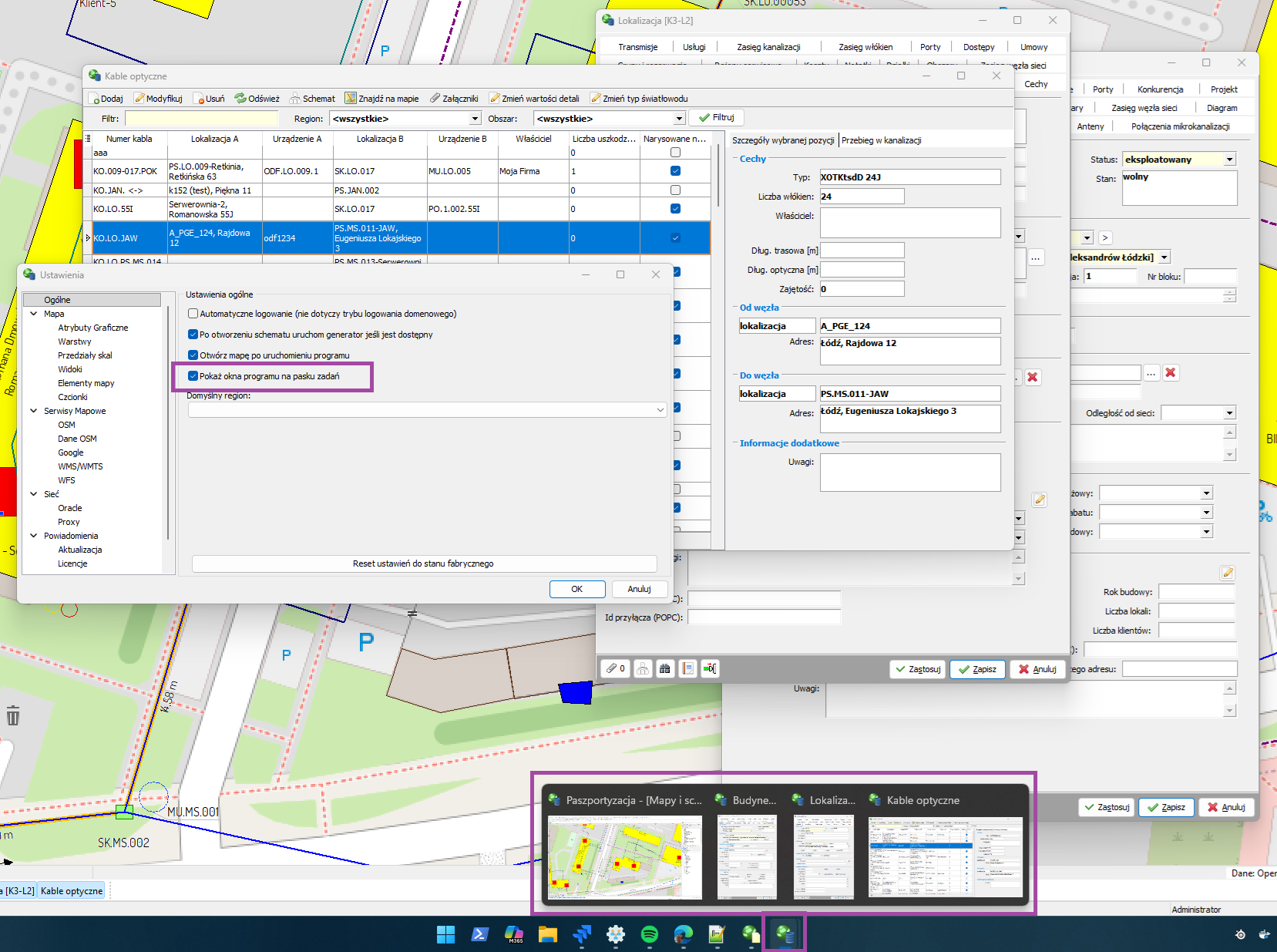Collapse the Serwisy Mapowe tree node
This screenshot has height=952, width=1277.
pos(34,411)
